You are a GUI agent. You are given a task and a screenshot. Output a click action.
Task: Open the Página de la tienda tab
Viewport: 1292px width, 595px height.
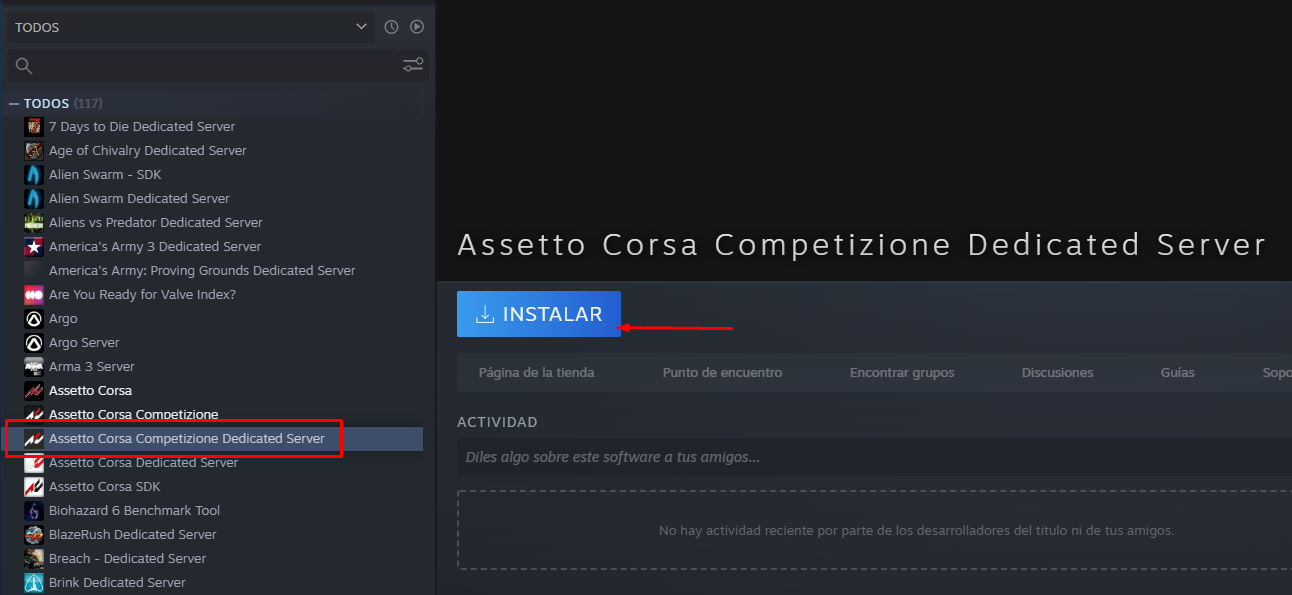click(536, 373)
